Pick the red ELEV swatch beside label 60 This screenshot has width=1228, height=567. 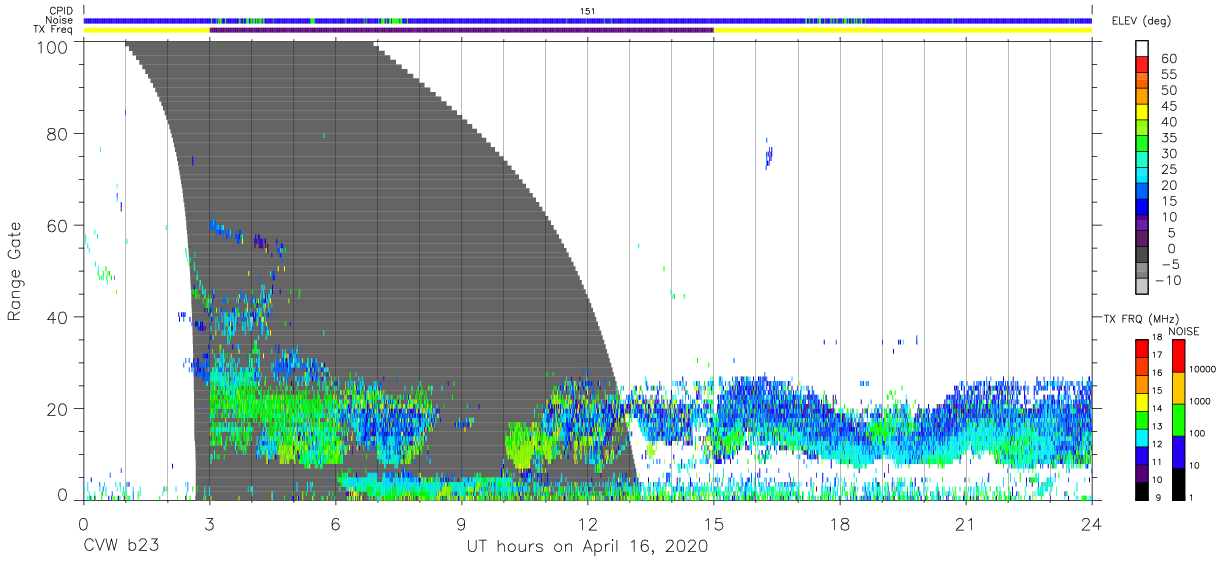1142,64
